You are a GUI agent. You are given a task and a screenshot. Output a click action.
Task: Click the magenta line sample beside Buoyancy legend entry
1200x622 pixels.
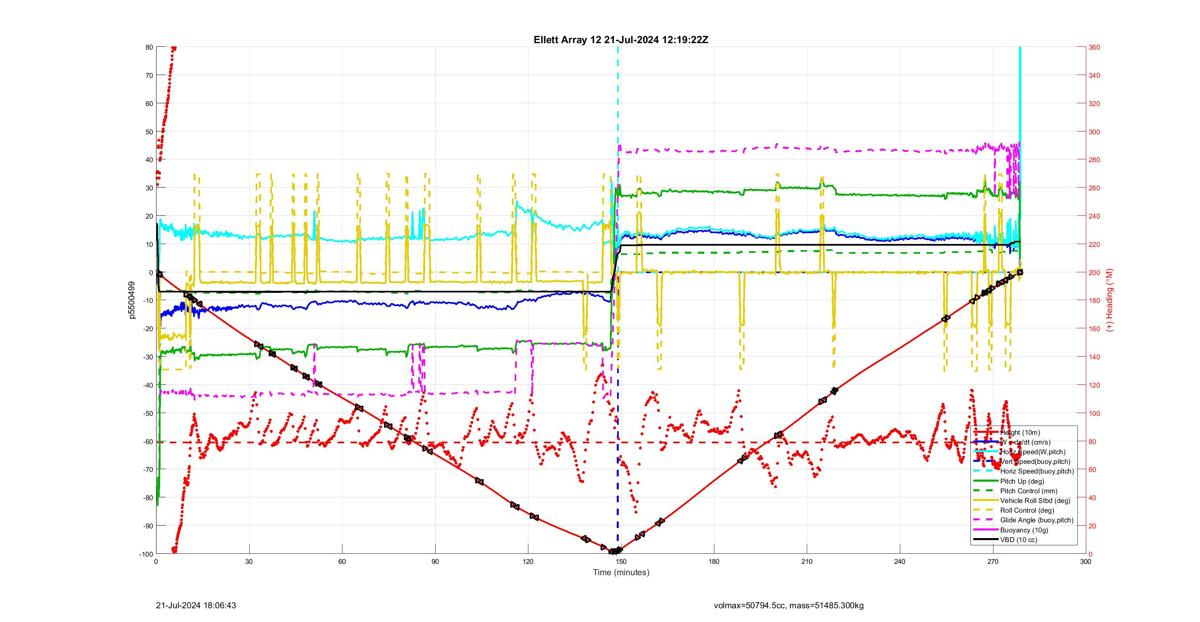(x=986, y=530)
